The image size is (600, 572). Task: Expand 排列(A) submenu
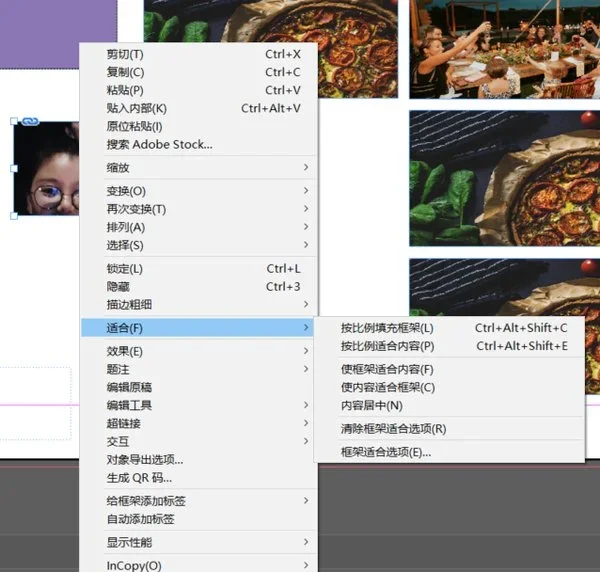[198, 227]
